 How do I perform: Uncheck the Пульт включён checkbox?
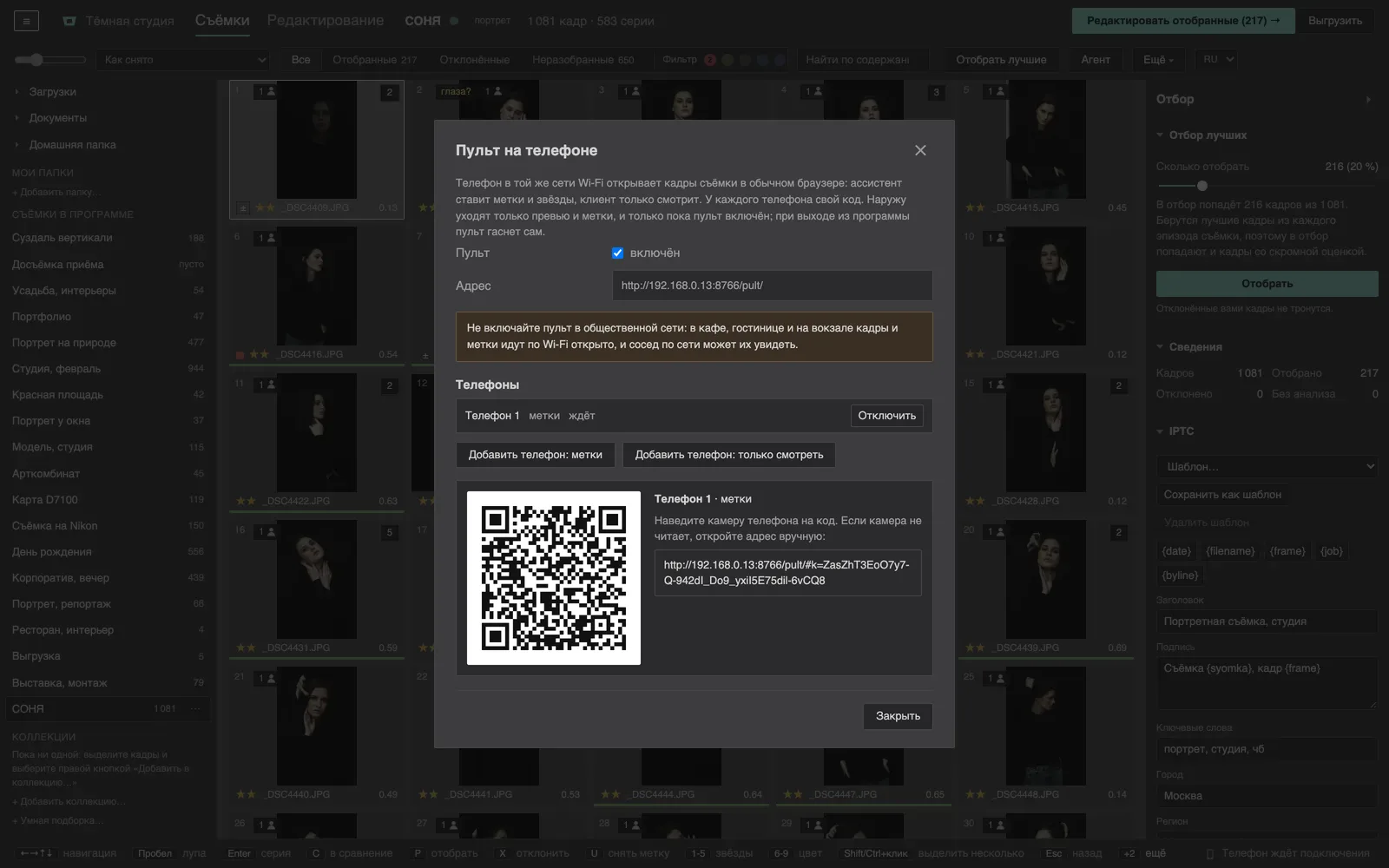617,253
